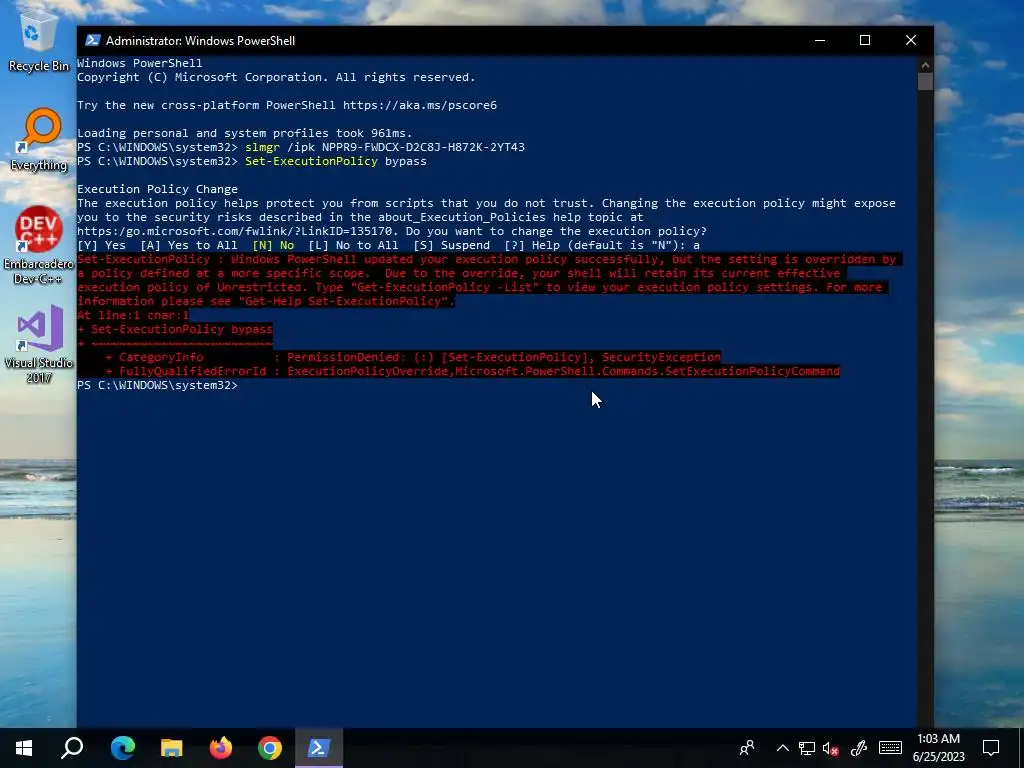Open the People icon in system tray

click(x=747, y=748)
